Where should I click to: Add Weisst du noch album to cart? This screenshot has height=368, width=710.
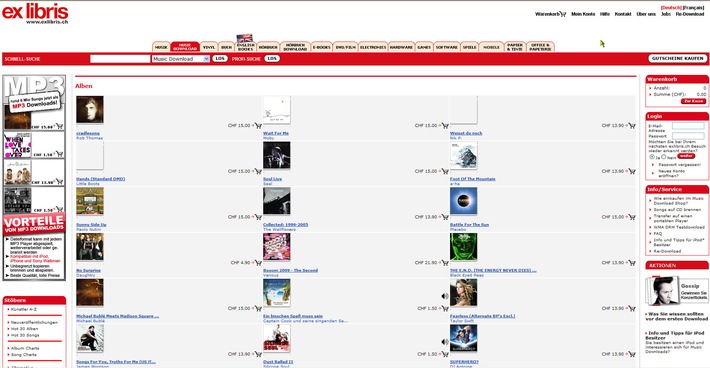[632, 126]
